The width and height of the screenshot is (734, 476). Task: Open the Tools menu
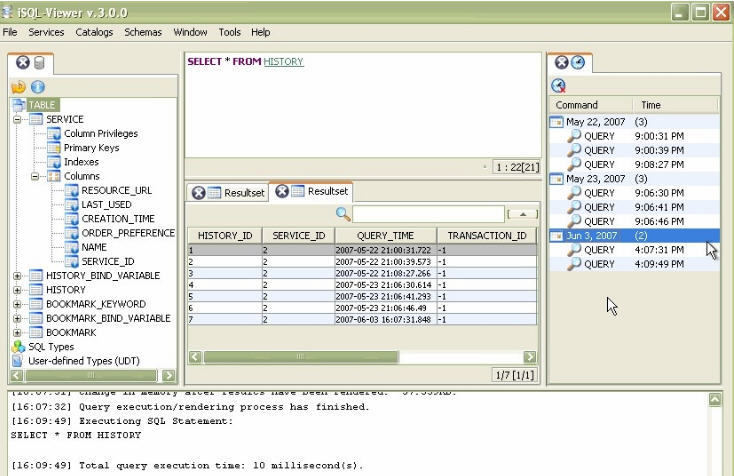[229, 32]
